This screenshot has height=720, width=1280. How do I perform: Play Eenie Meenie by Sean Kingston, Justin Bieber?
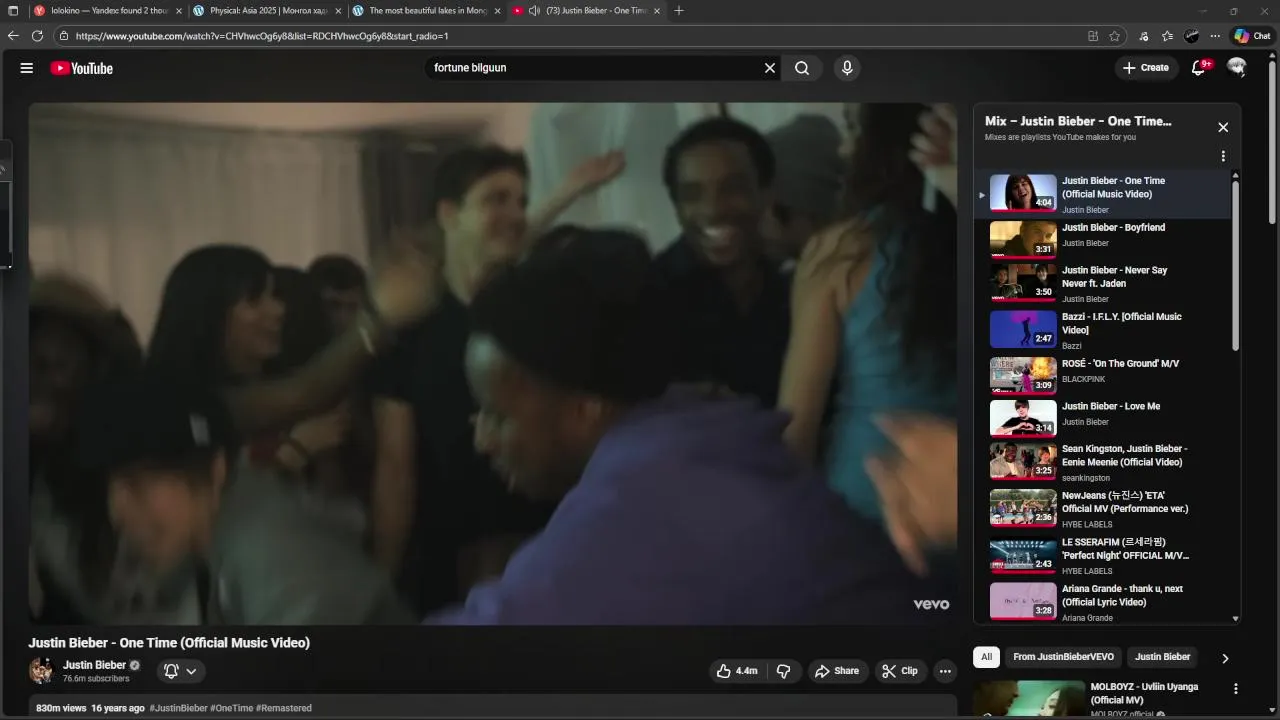1103,462
